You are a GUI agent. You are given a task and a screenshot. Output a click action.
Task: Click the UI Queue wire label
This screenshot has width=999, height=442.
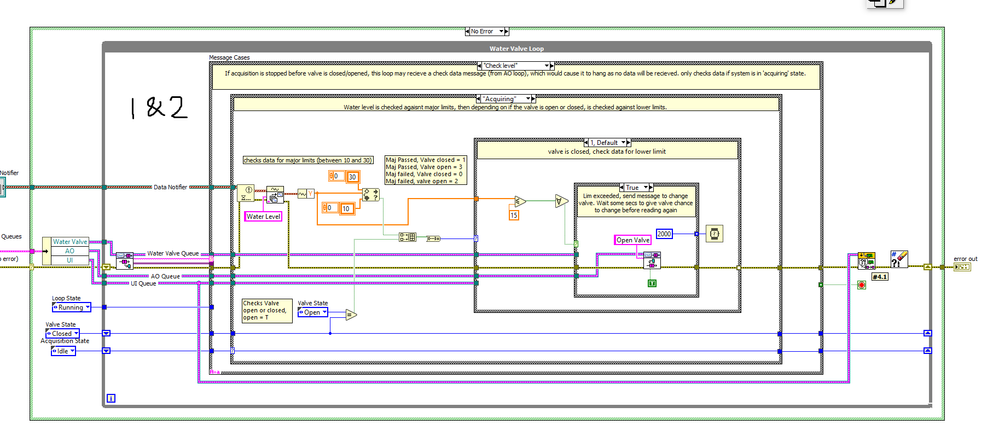coord(143,283)
